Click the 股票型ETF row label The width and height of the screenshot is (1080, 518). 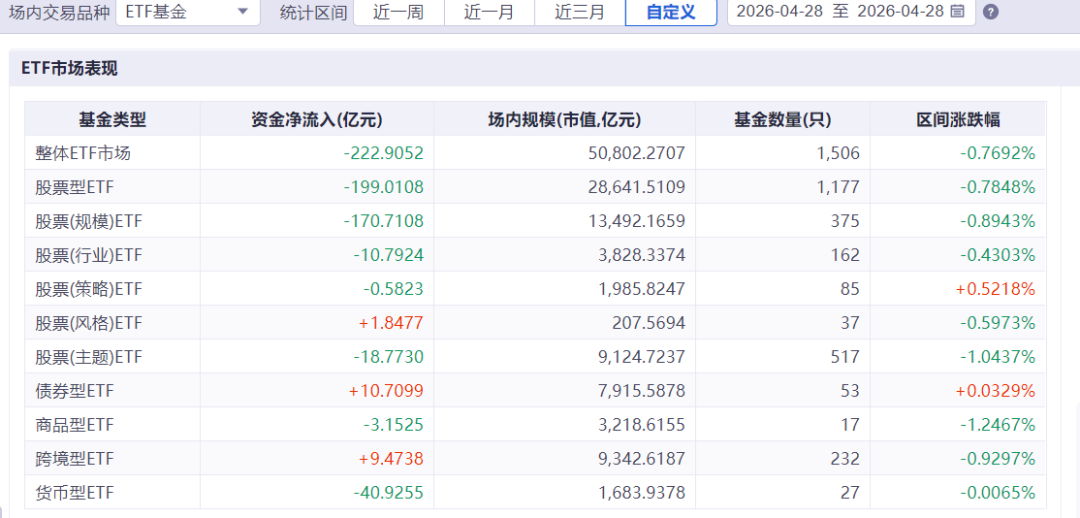point(74,187)
